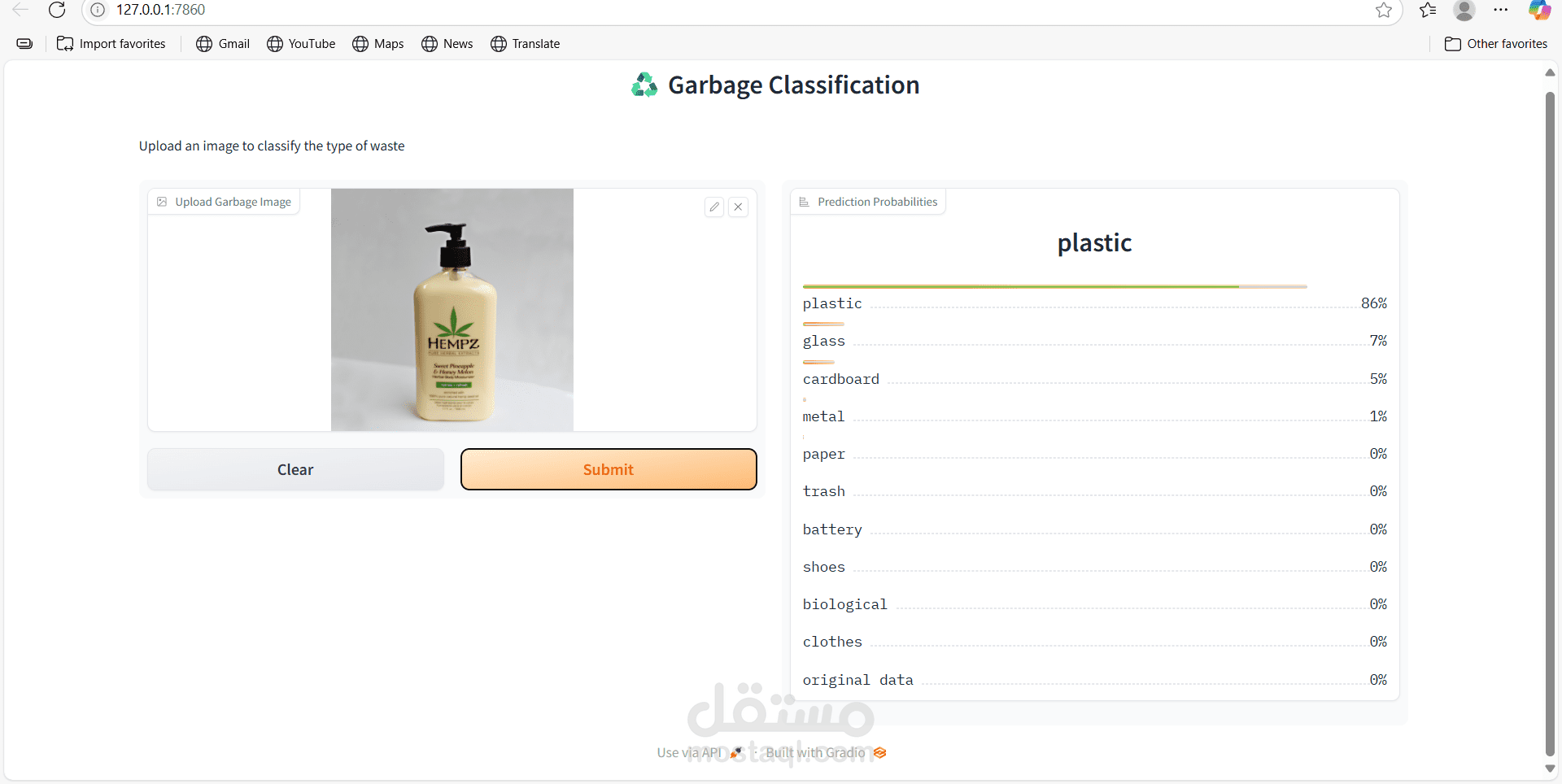This screenshot has width=1562, height=784.
Task: Select the metal row label
Action: [823, 416]
